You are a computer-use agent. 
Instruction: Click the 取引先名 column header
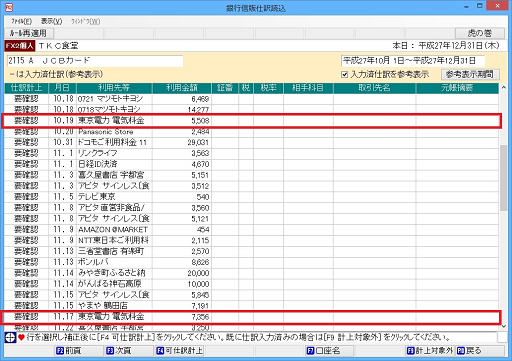click(374, 88)
